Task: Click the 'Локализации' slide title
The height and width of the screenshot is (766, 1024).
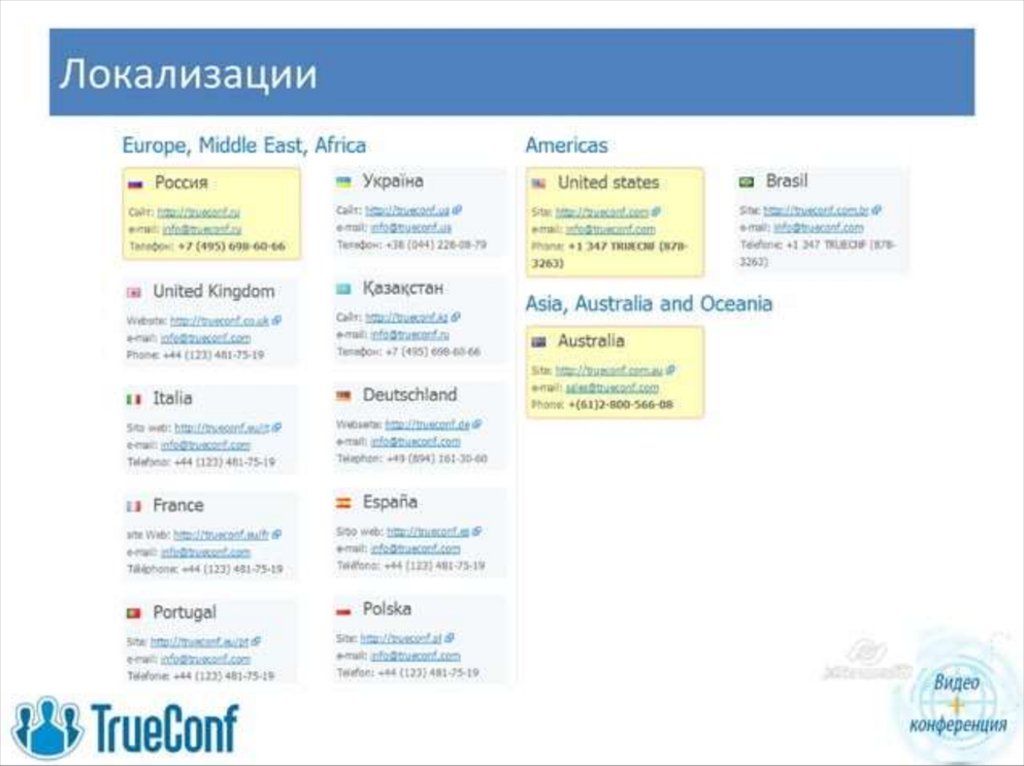Action: [x=189, y=73]
